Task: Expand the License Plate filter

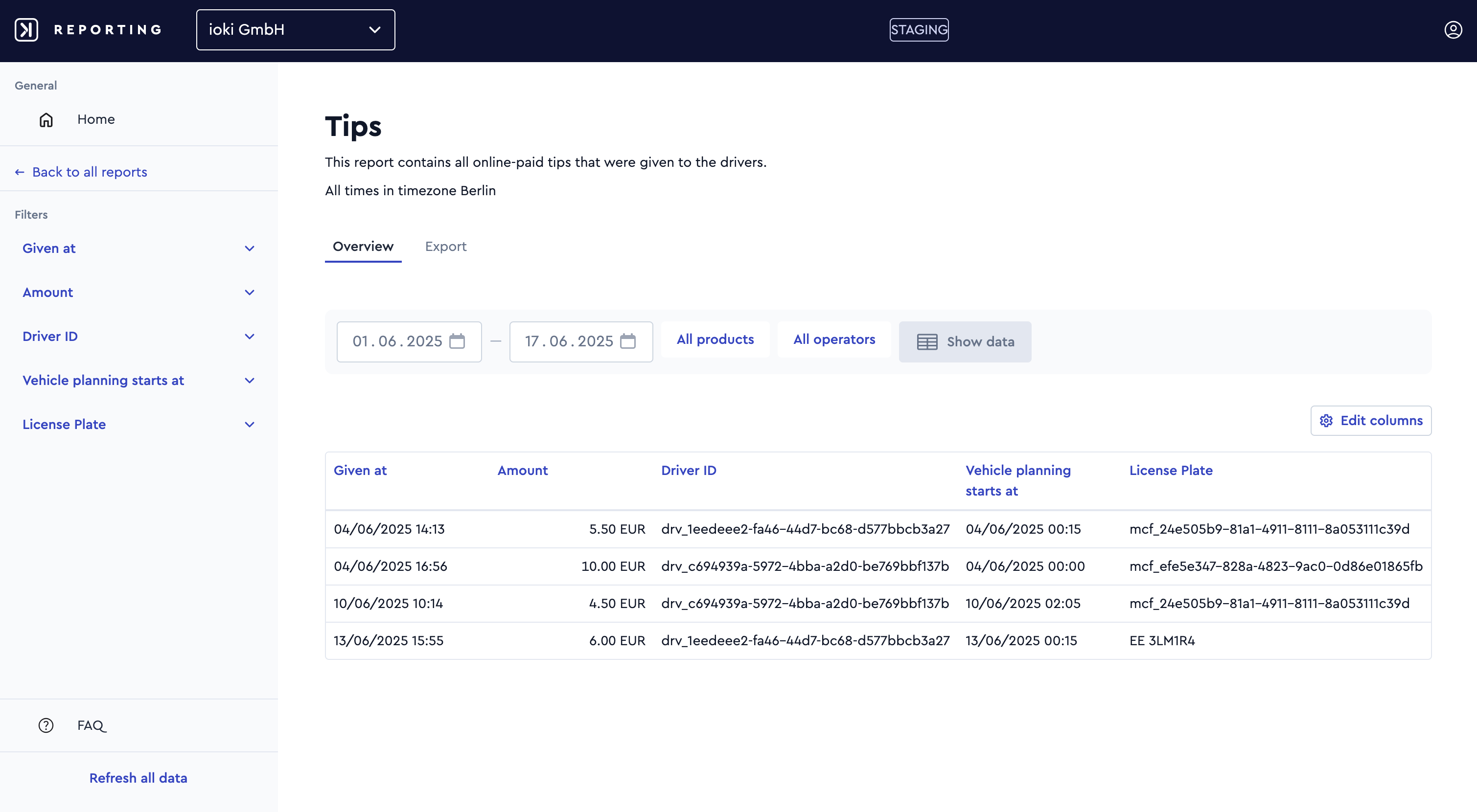Action: [x=139, y=425]
